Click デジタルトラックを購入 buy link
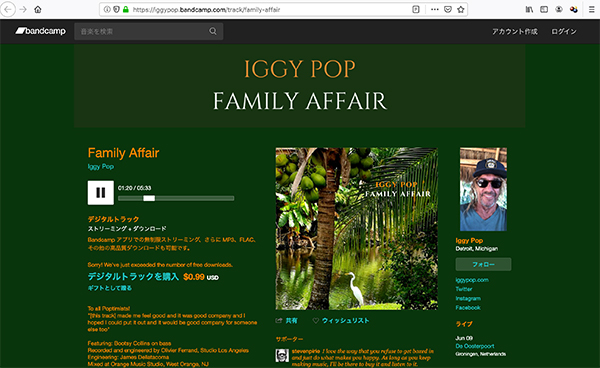The width and height of the screenshot is (600, 368). tap(133, 277)
